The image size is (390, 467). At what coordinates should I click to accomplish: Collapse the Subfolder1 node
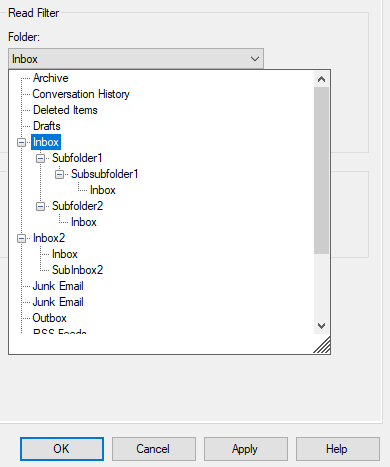click(x=40, y=158)
